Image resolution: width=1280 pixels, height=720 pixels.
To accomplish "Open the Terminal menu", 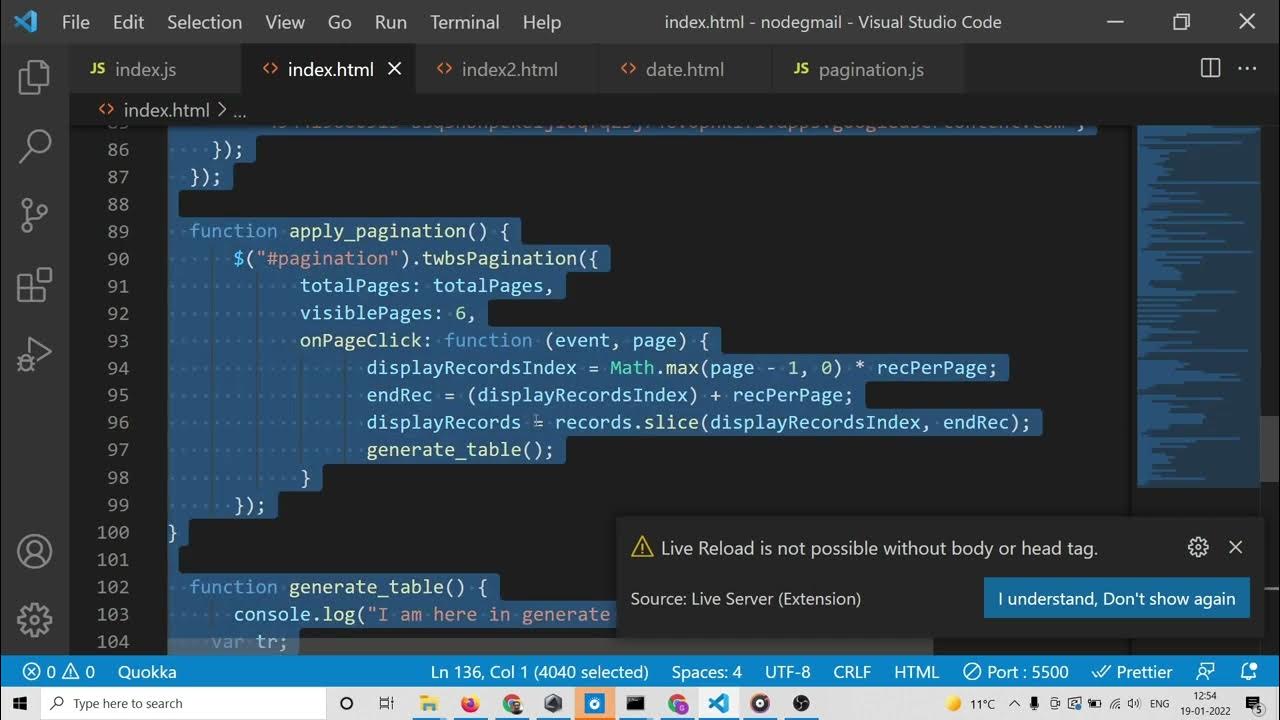I will coord(464,22).
